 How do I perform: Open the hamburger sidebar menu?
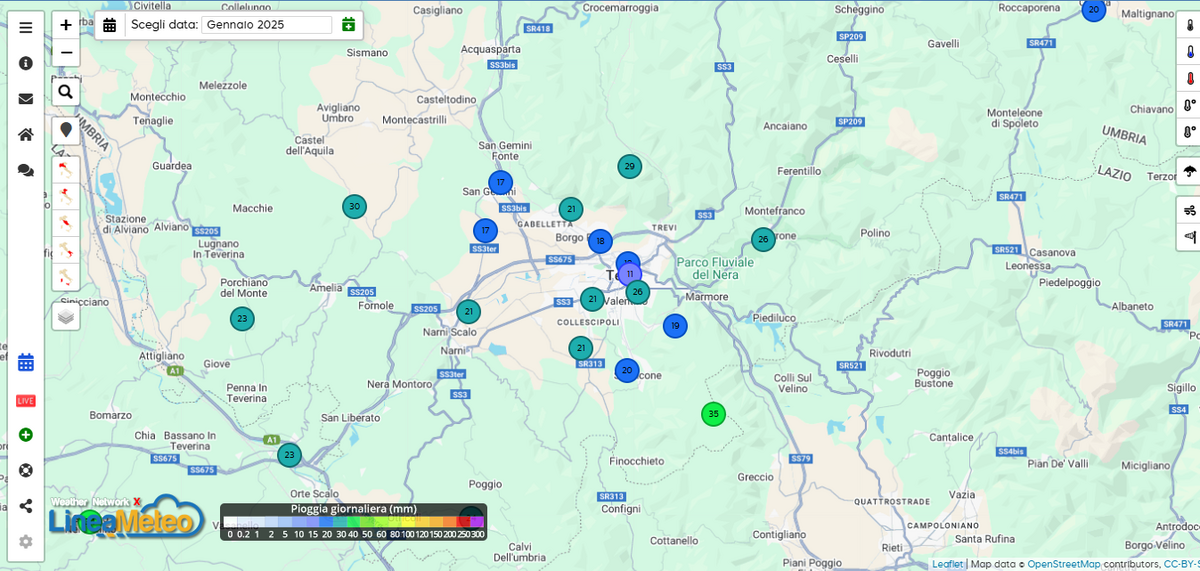coord(26,27)
